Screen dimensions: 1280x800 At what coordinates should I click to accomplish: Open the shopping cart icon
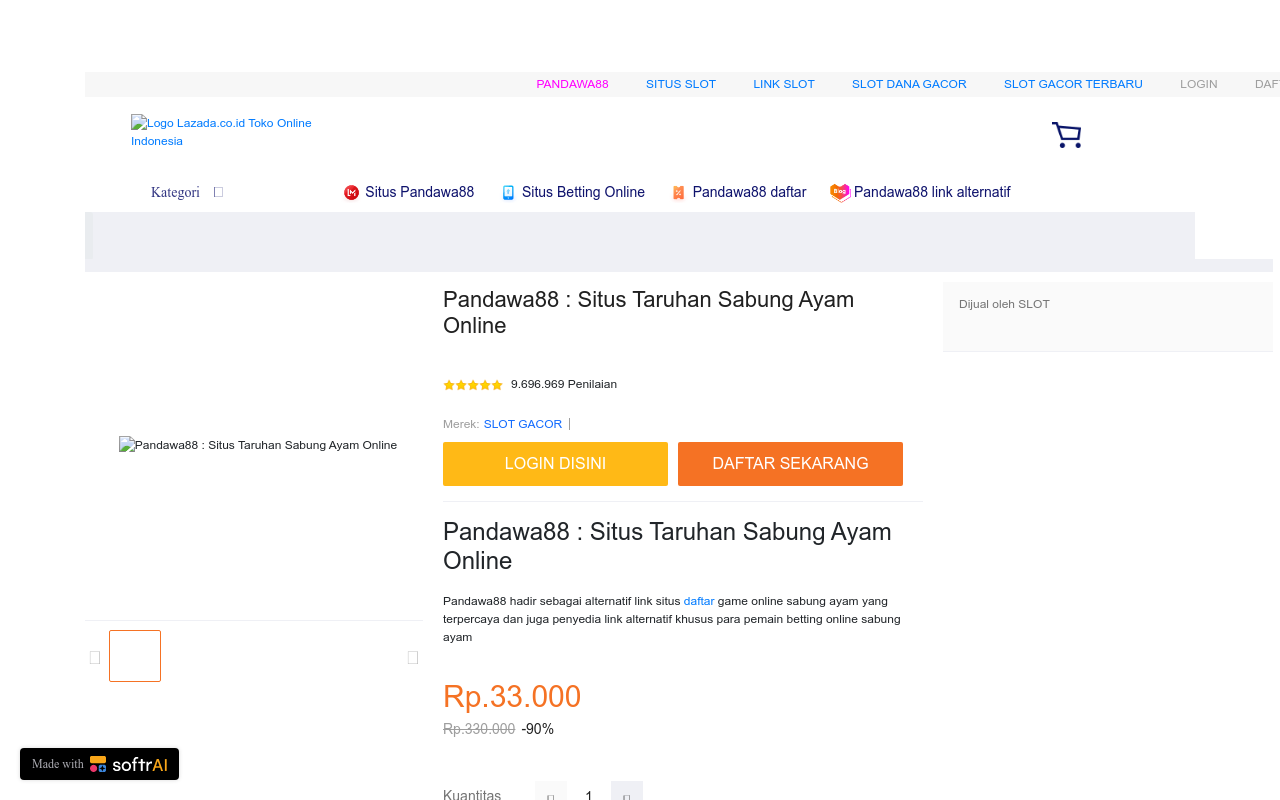tap(1066, 135)
